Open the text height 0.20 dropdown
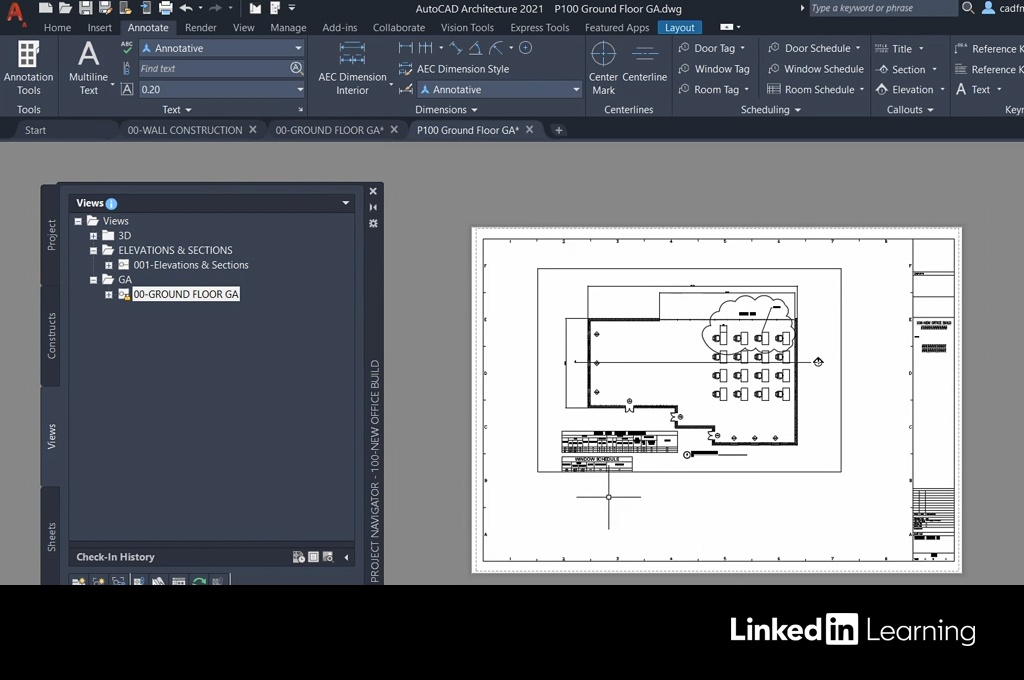This screenshot has height=680, width=1024. coord(298,90)
